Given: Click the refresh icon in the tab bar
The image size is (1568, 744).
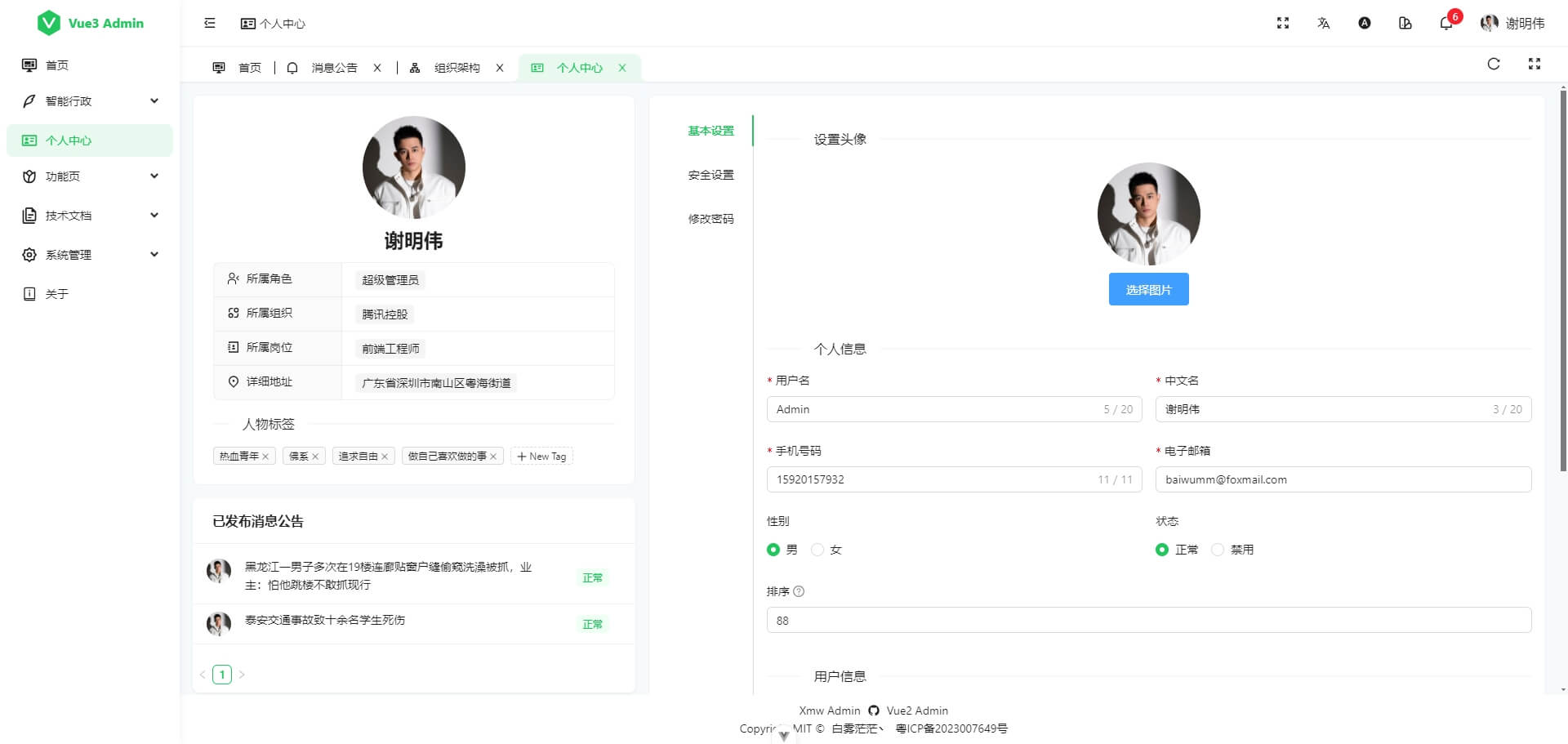Looking at the screenshot, I should tap(1493, 65).
